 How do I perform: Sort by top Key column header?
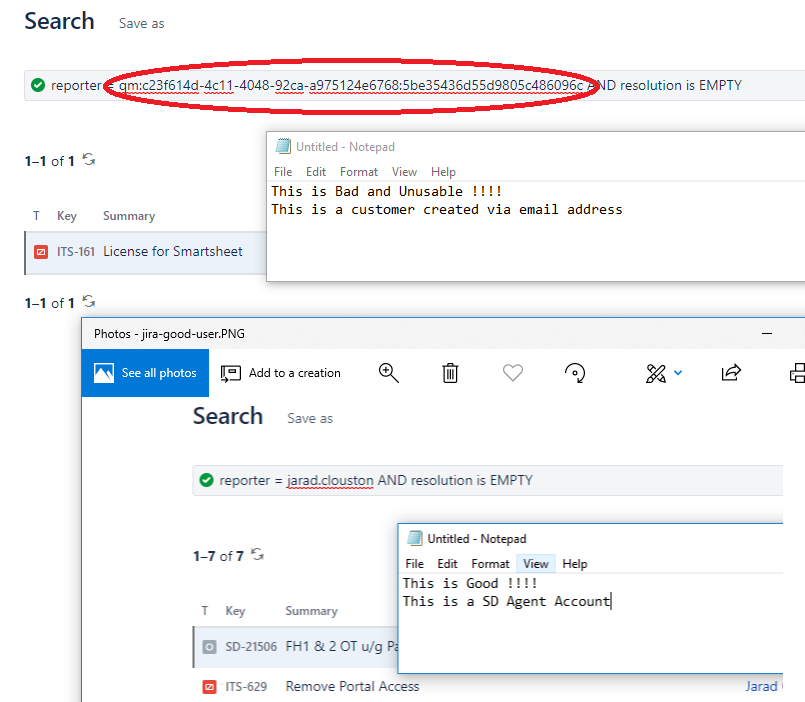point(67,216)
